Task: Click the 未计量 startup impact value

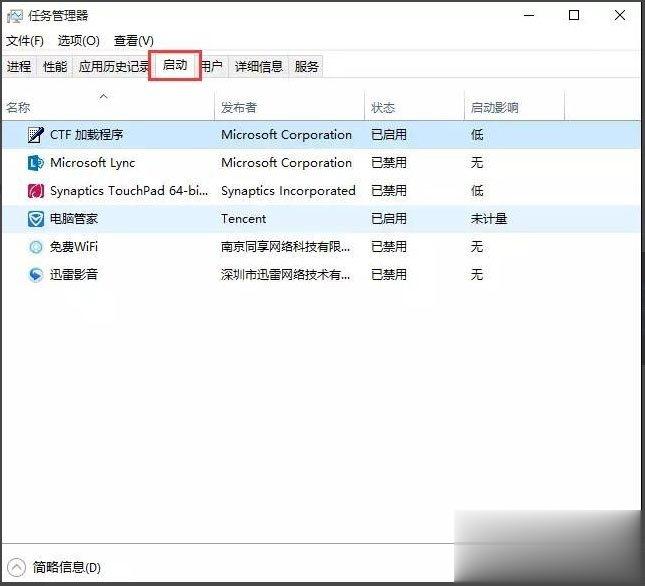Action: (x=489, y=219)
